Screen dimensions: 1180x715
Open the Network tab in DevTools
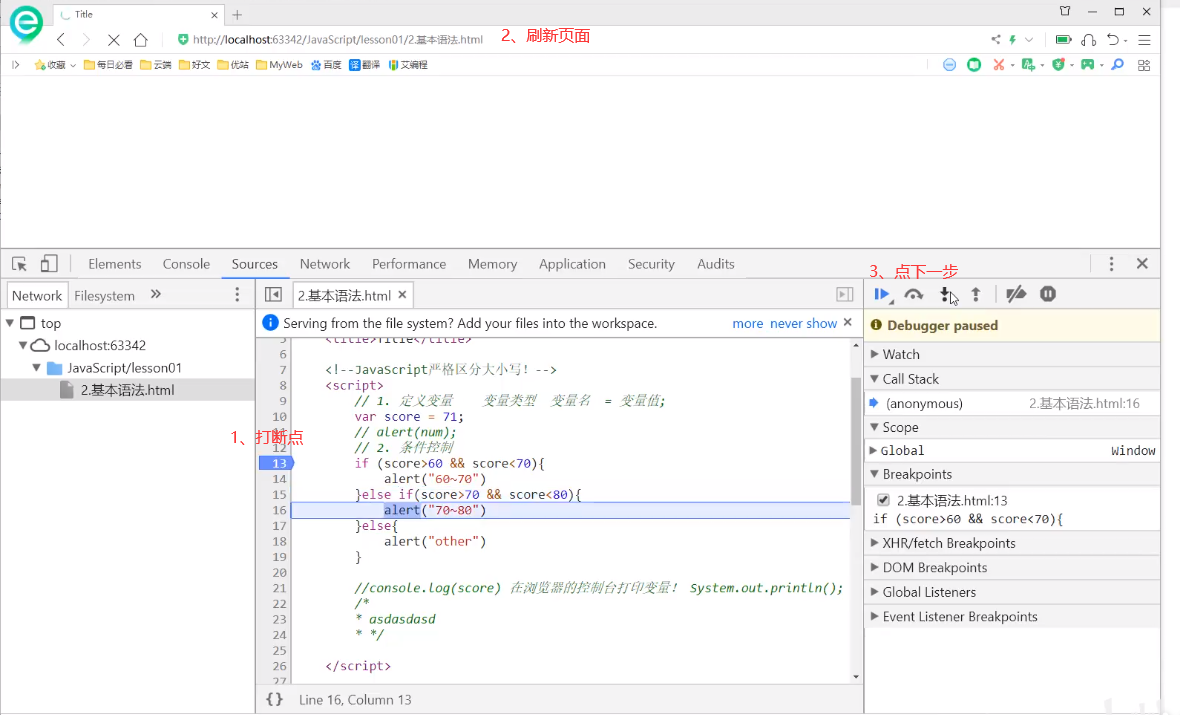325,264
